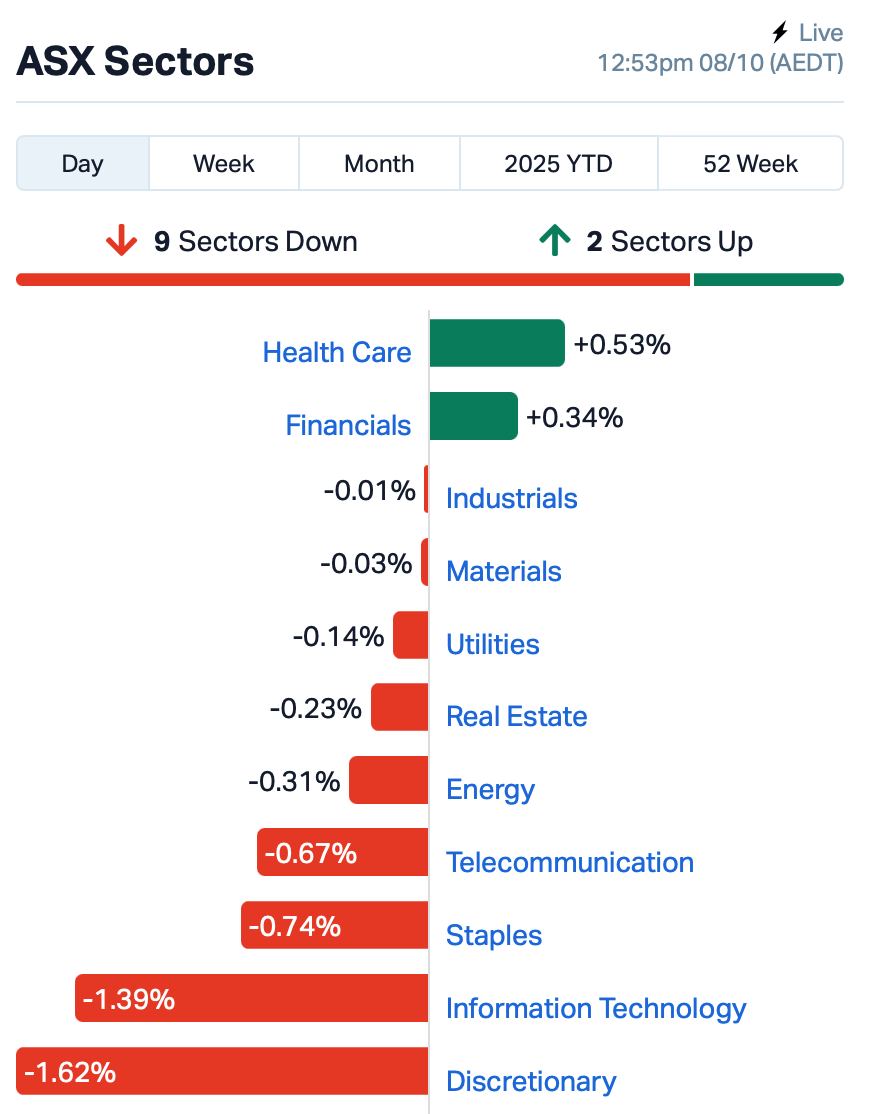Image resolution: width=896 pixels, height=1114 pixels.
Task: Open the Materials sector link
Action: pyautogui.click(x=503, y=571)
